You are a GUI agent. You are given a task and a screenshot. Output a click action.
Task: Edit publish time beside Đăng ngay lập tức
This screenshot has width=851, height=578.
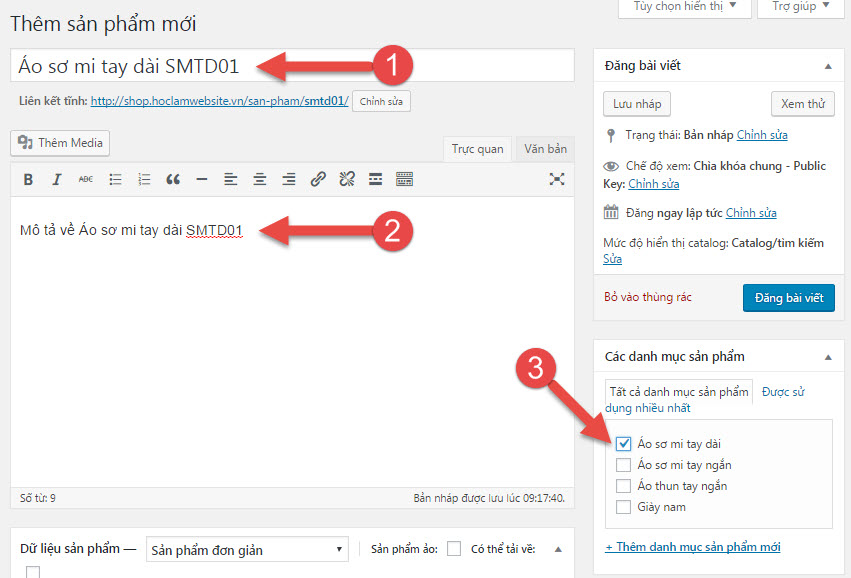point(751,213)
